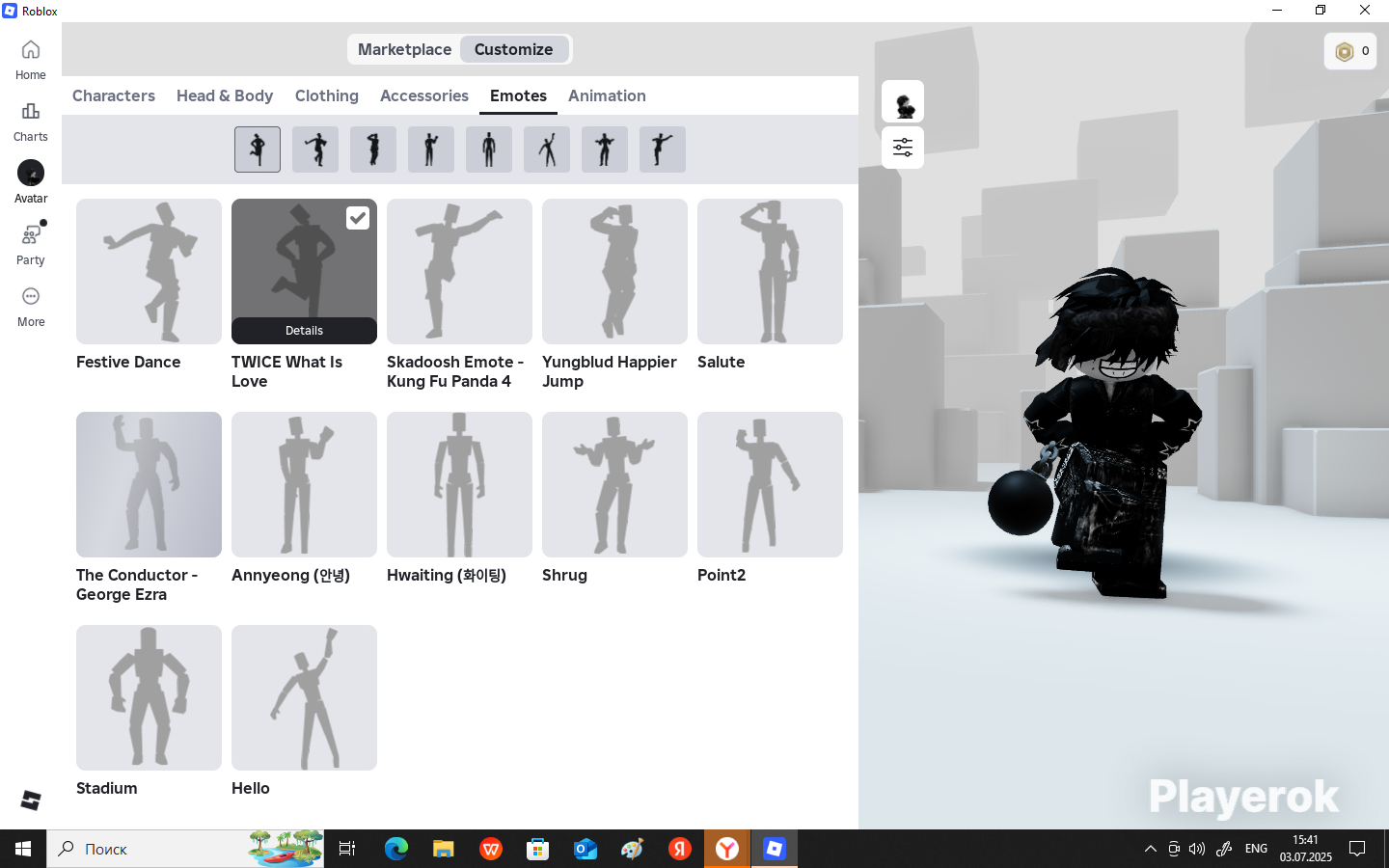Image resolution: width=1389 pixels, height=868 pixels.
Task: Switch to the Marketplace view
Action: (404, 49)
